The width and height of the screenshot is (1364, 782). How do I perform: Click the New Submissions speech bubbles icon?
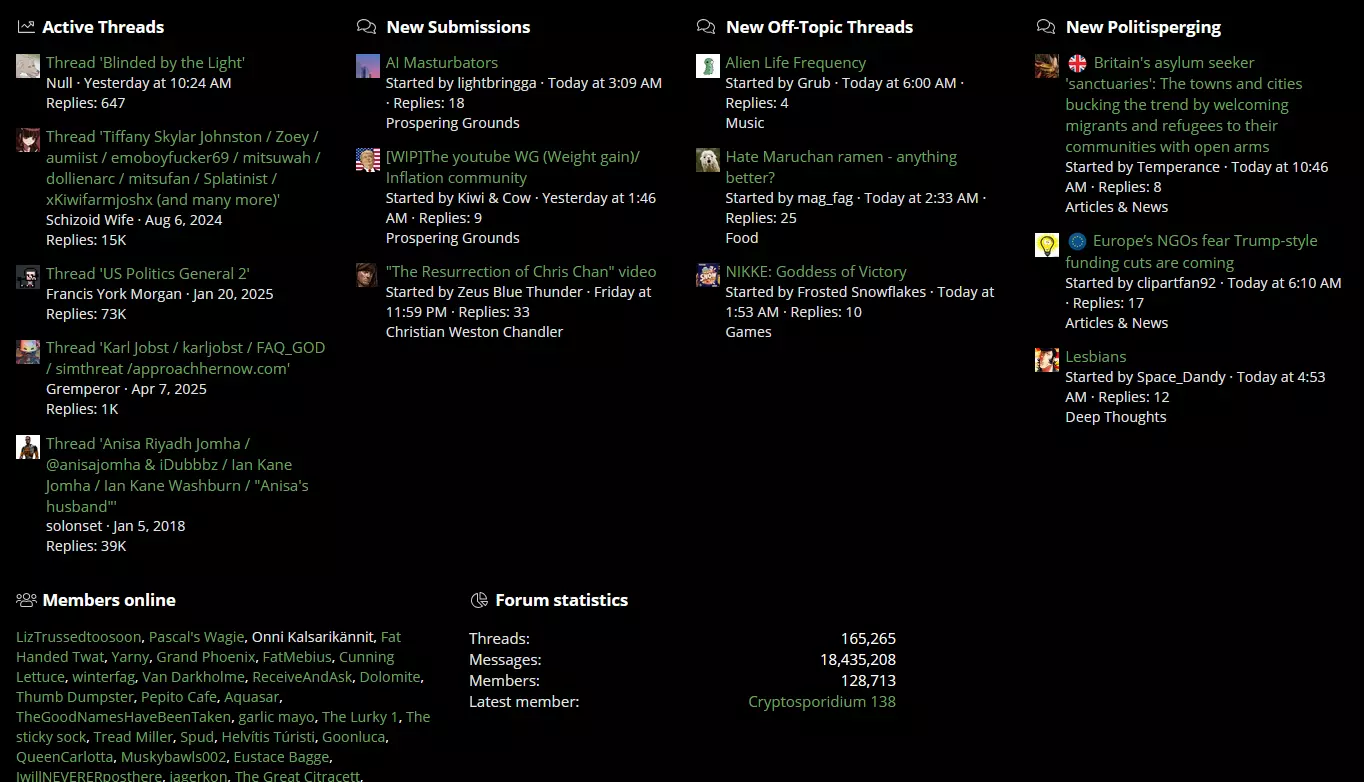click(x=367, y=27)
